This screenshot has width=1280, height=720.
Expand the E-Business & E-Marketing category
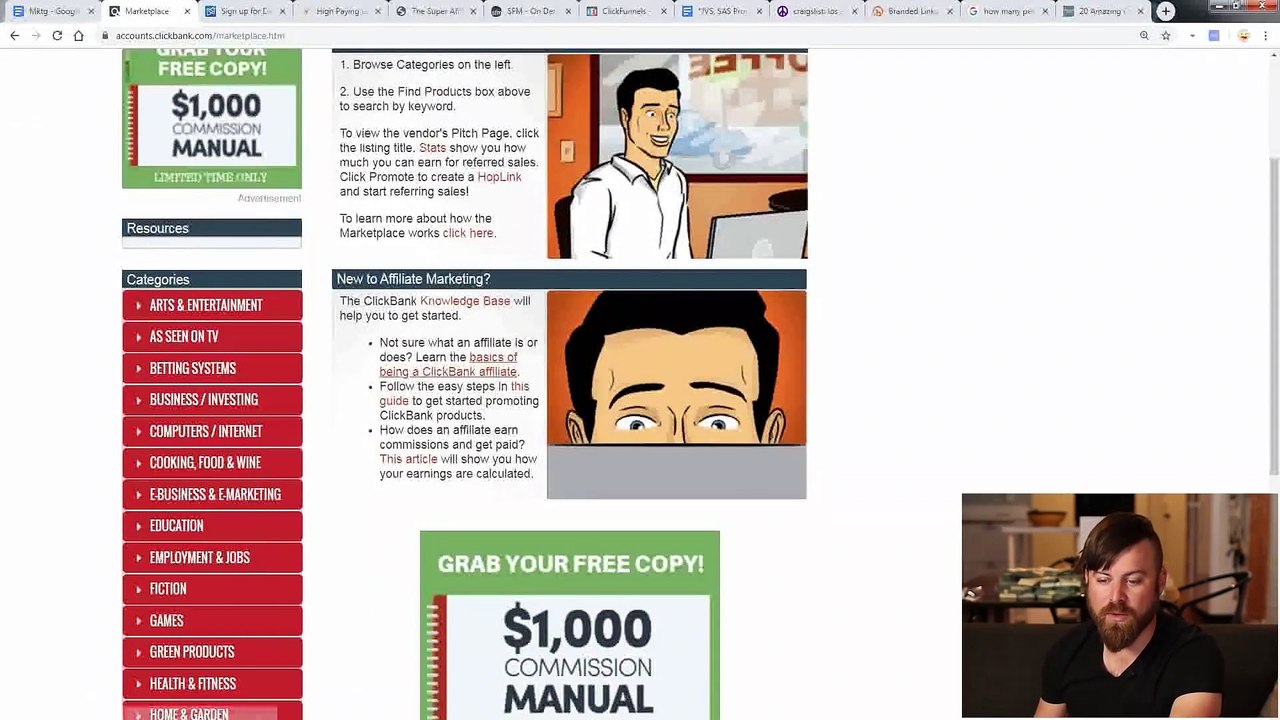(x=212, y=494)
